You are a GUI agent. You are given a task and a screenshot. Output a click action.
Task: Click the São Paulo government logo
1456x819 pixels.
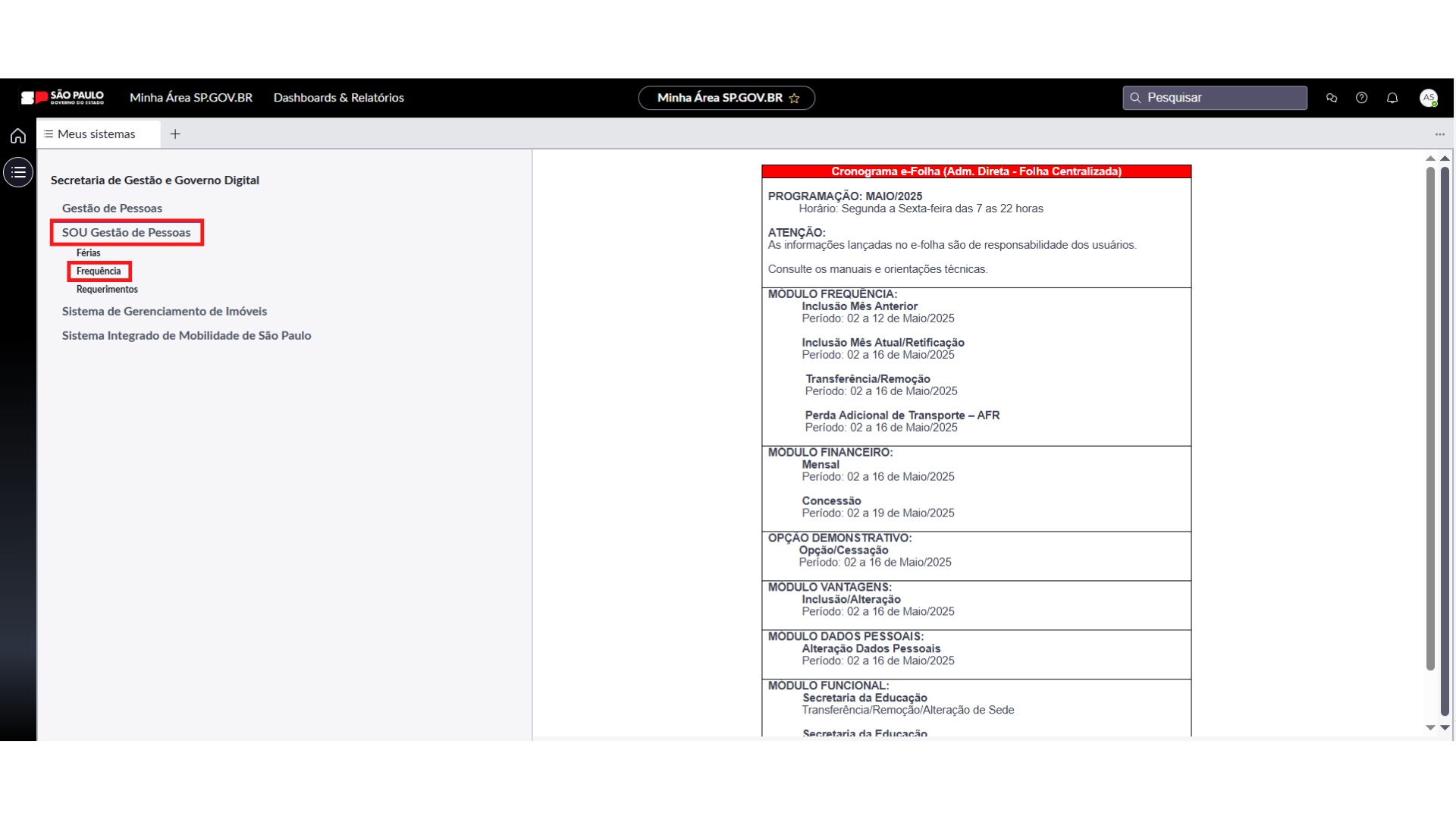62,98
